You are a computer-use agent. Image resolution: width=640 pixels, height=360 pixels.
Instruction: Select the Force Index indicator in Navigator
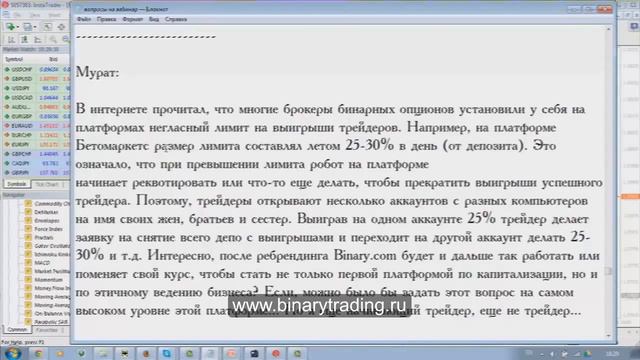pyautogui.click(x=49, y=229)
